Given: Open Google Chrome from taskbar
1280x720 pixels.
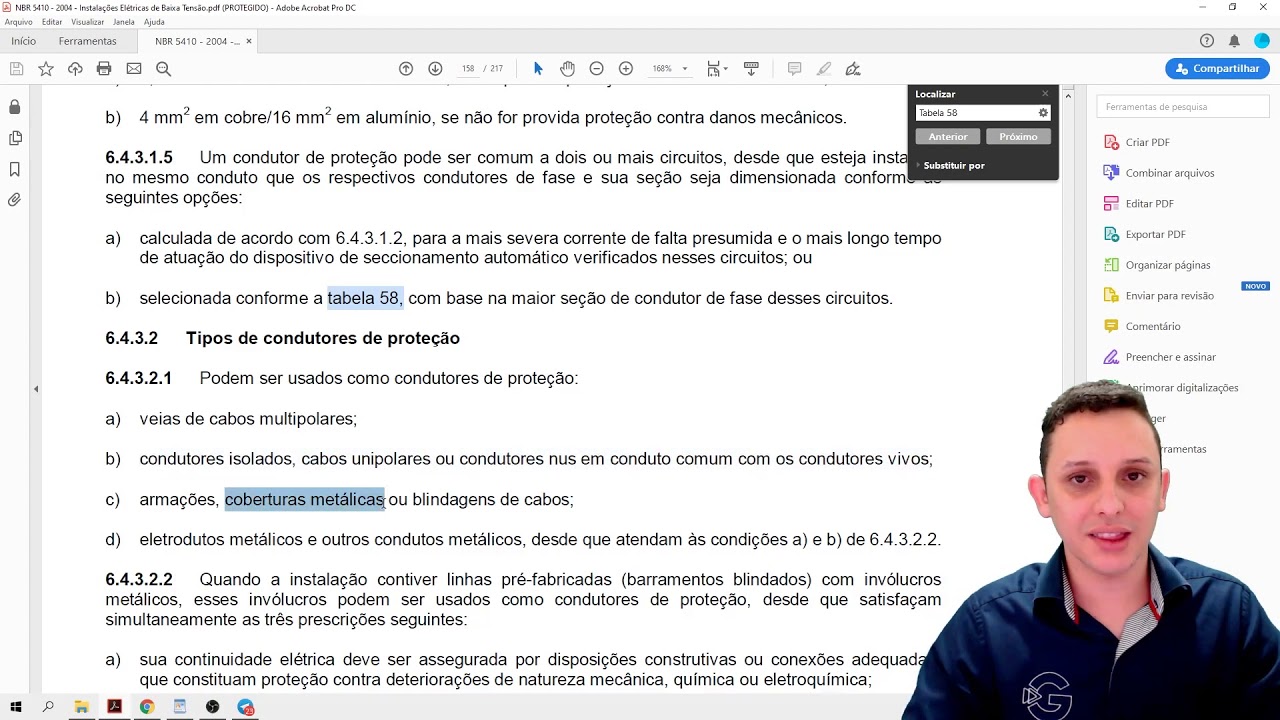Looking at the screenshot, I should 147,707.
